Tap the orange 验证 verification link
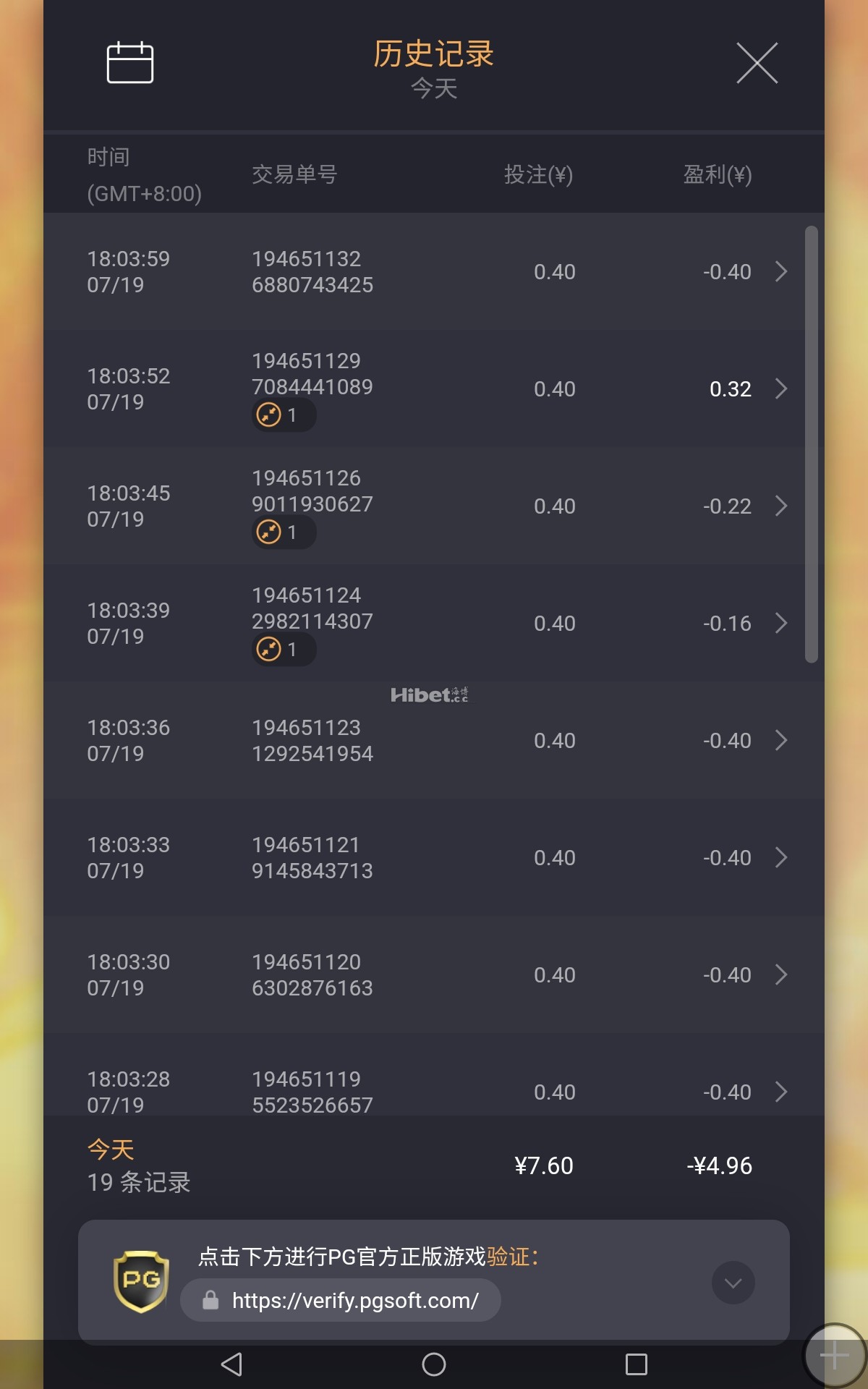Screen dimensions: 868x1389 (x=509, y=1257)
